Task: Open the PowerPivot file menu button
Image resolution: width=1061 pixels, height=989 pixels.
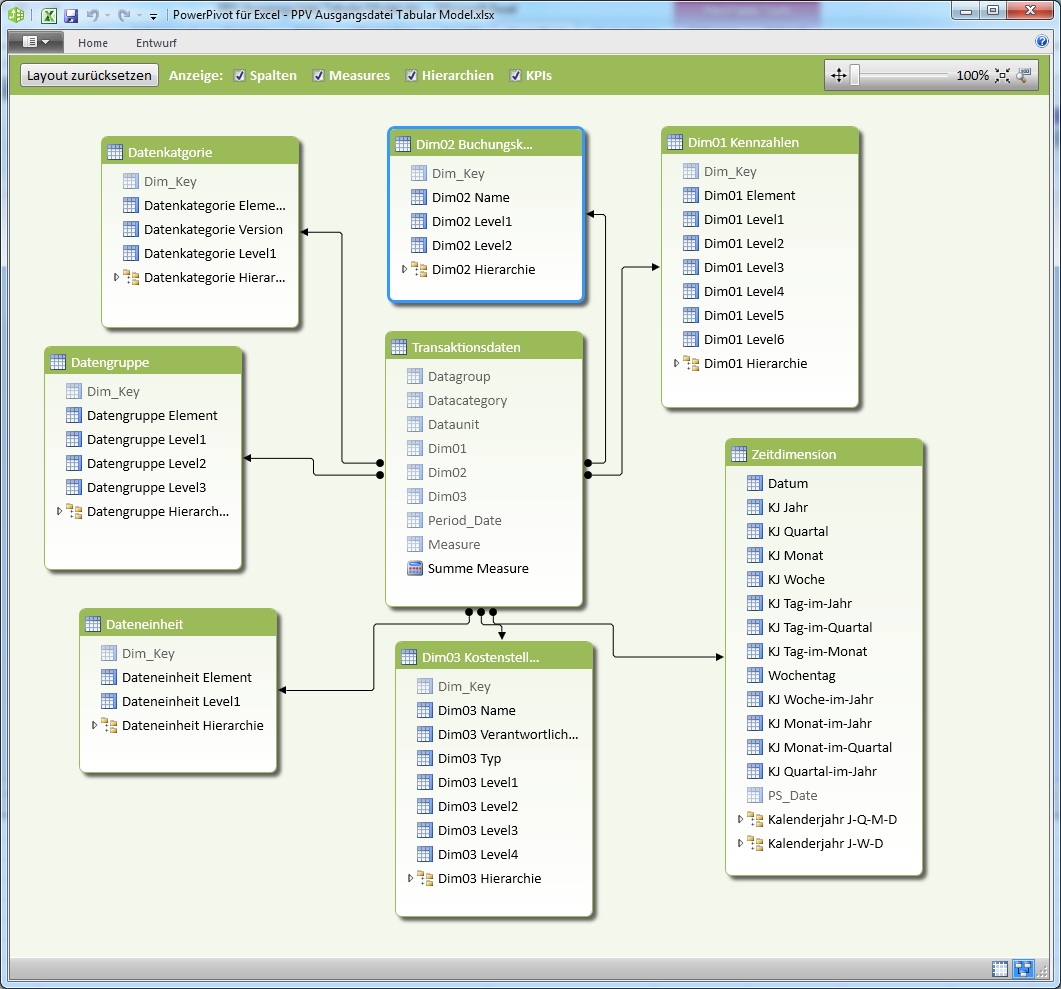Action: point(32,43)
